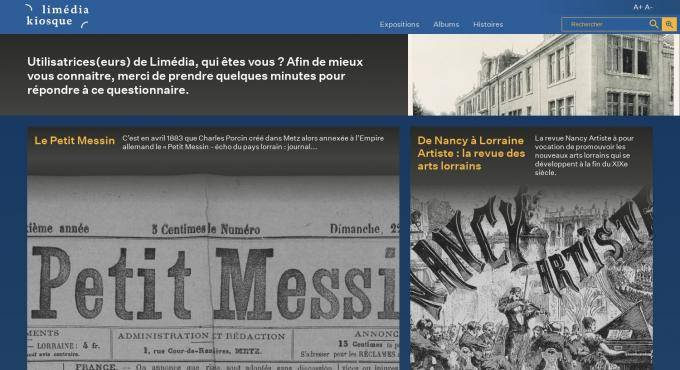Open advanced search orange icon button
Viewport: 680px width, 370px height.
click(x=669, y=24)
